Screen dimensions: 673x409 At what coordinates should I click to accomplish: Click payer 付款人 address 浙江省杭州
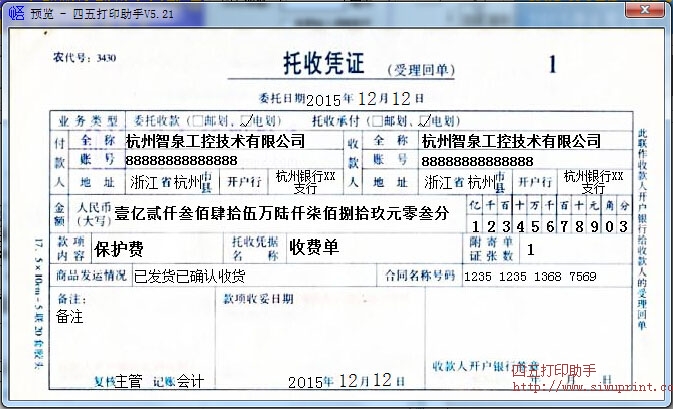[171, 182]
